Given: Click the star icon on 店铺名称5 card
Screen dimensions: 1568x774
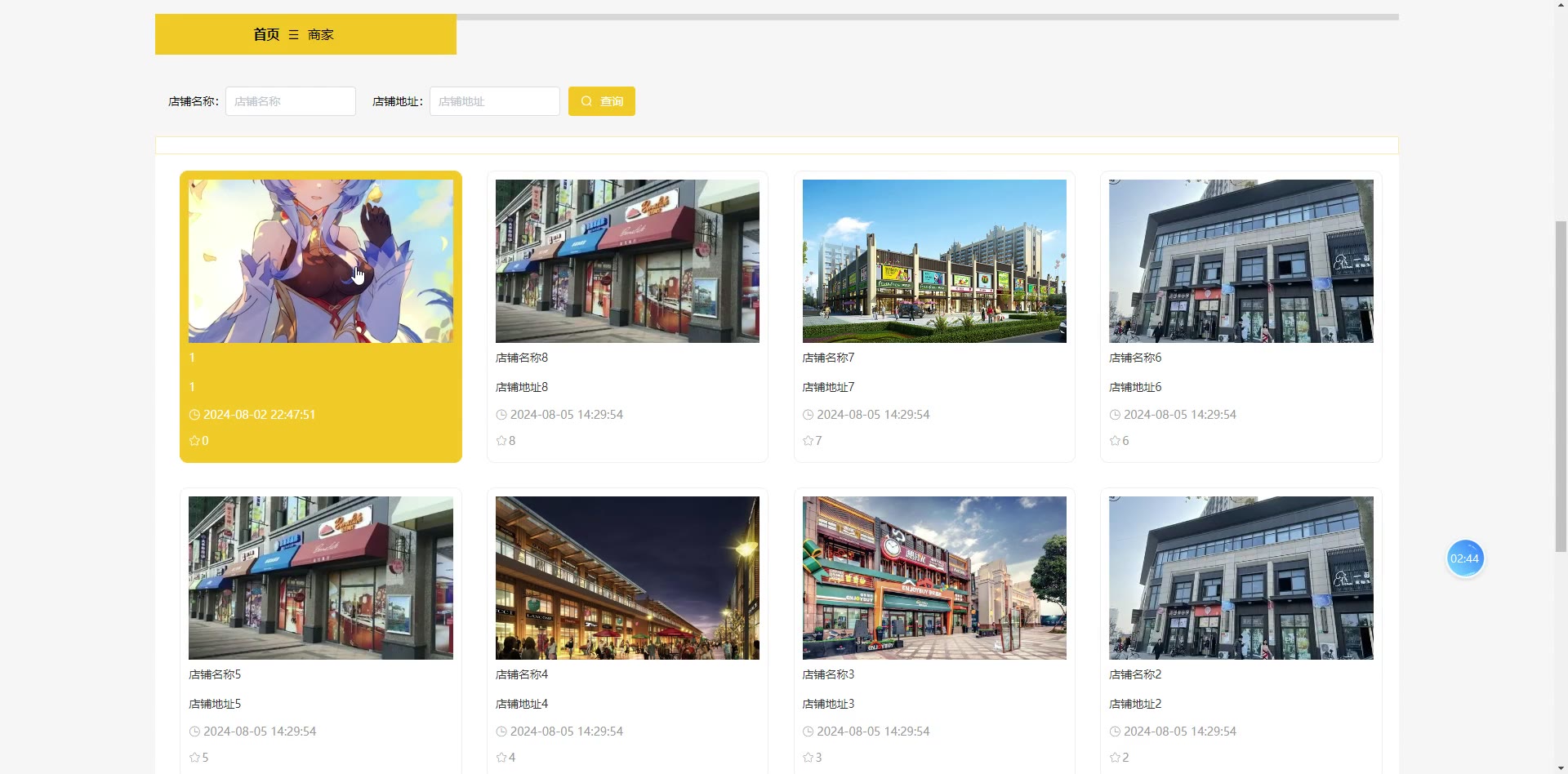Looking at the screenshot, I should tap(194, 758).
